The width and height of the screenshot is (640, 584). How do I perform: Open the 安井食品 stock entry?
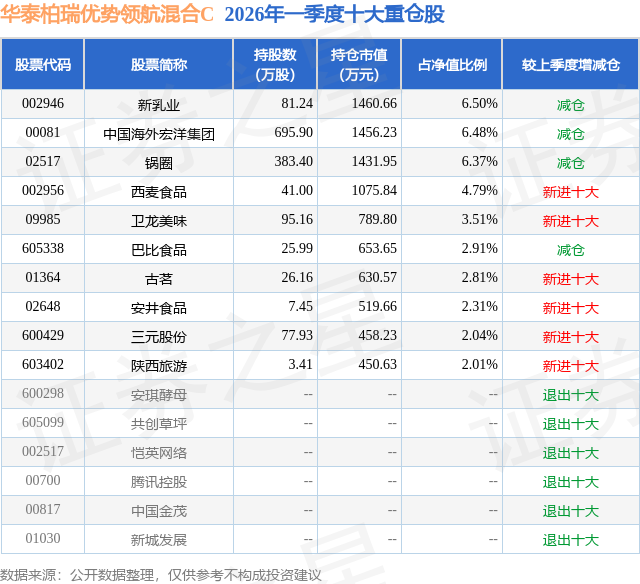point(158,308)
